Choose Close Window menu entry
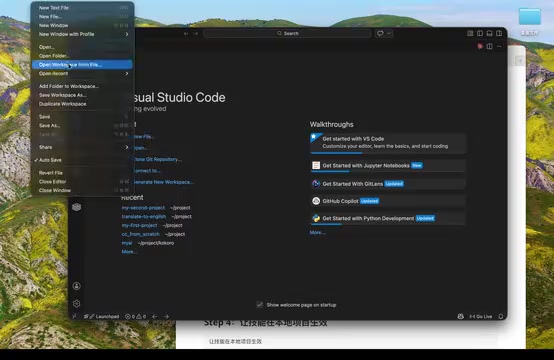This screenshot has height=360, width=554. [82, 190]
